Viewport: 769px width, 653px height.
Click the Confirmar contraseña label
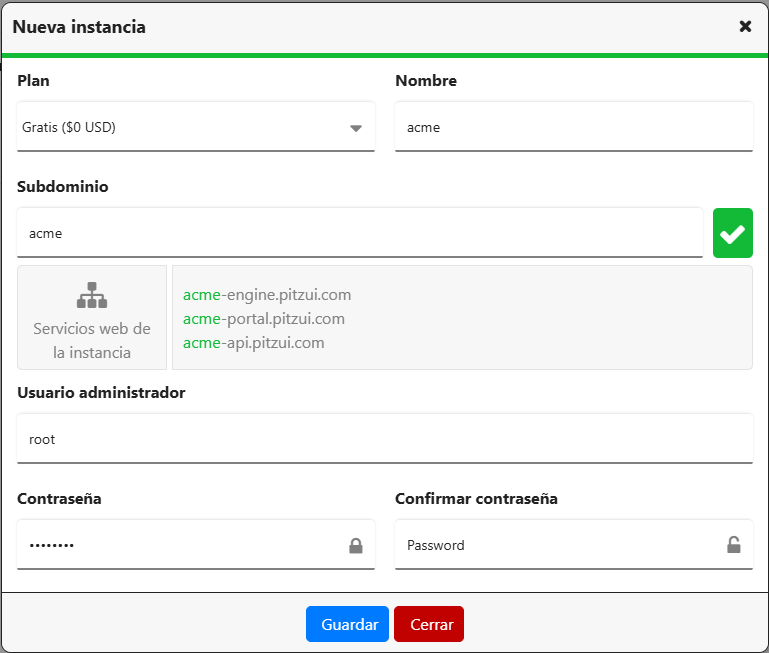pos(476,498)
